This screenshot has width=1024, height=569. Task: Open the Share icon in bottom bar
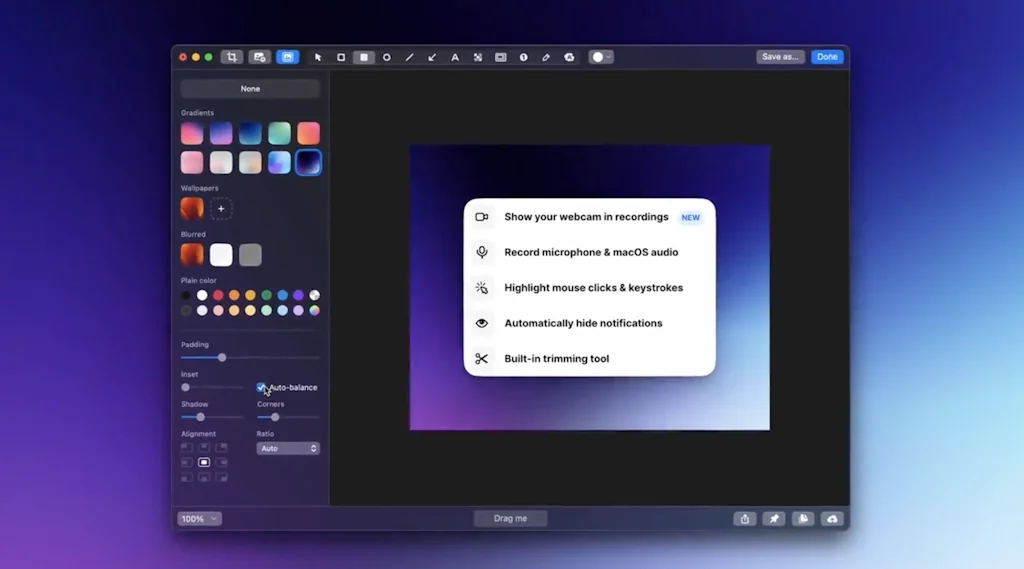click(744, 519)
